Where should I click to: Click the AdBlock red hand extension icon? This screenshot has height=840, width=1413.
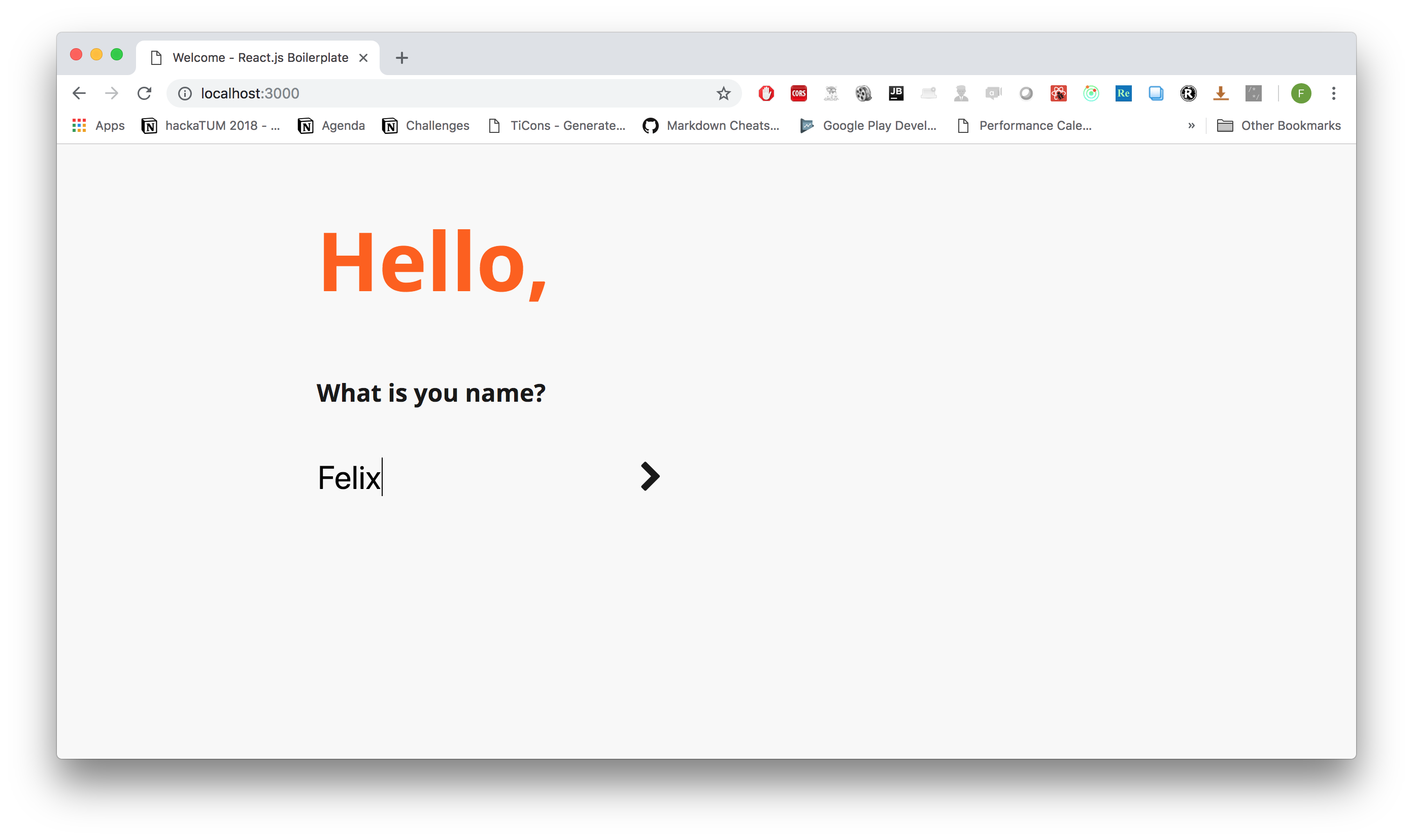coord(766,93)
